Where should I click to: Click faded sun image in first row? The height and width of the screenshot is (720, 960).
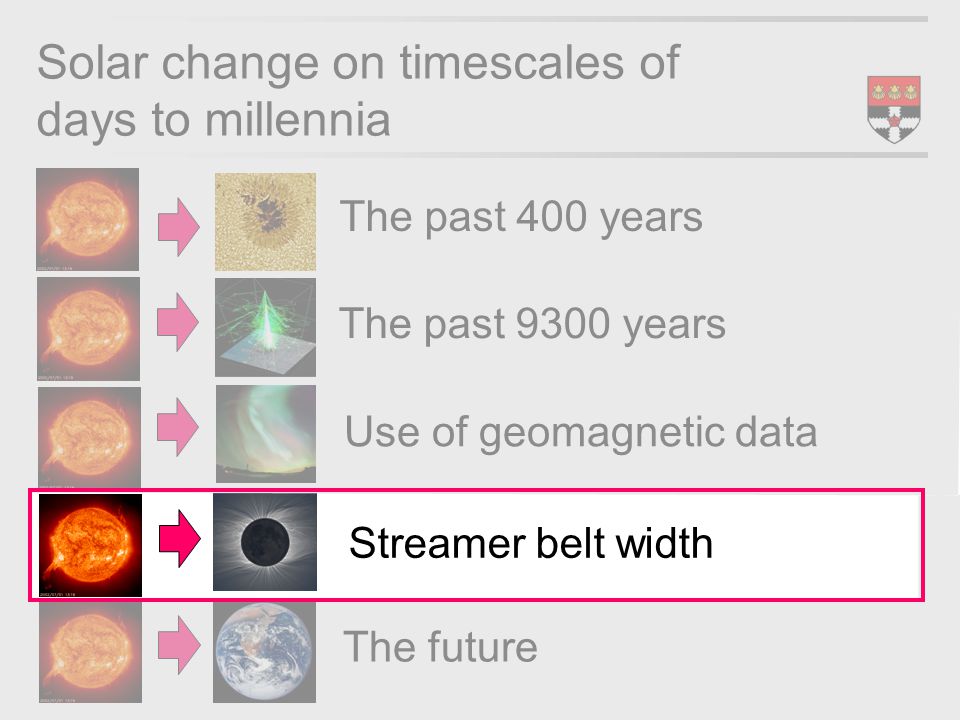pyautogui.click(x=88, y=219)
